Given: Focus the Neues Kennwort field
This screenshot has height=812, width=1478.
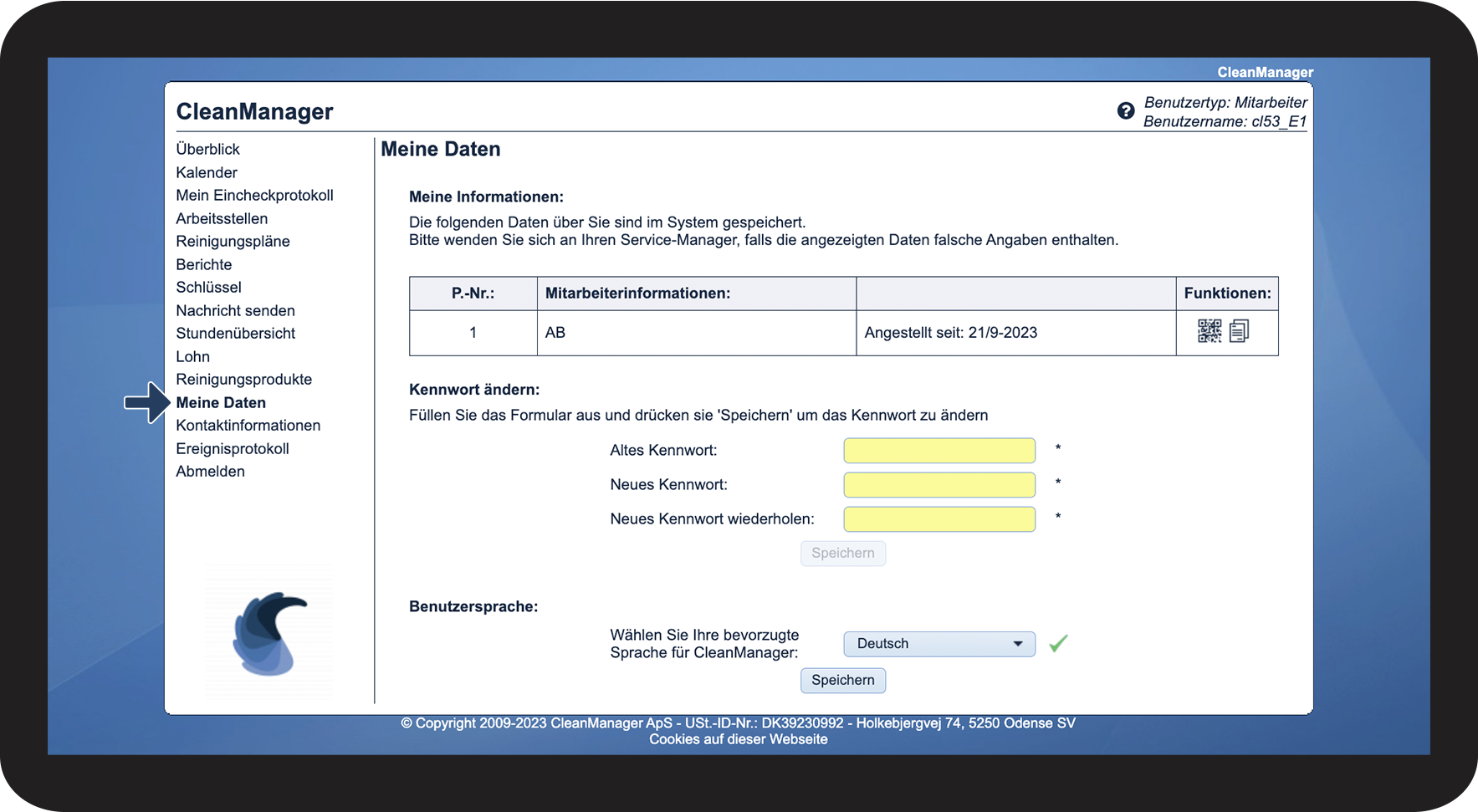Looking at the screenshot, I should (938, 485).
